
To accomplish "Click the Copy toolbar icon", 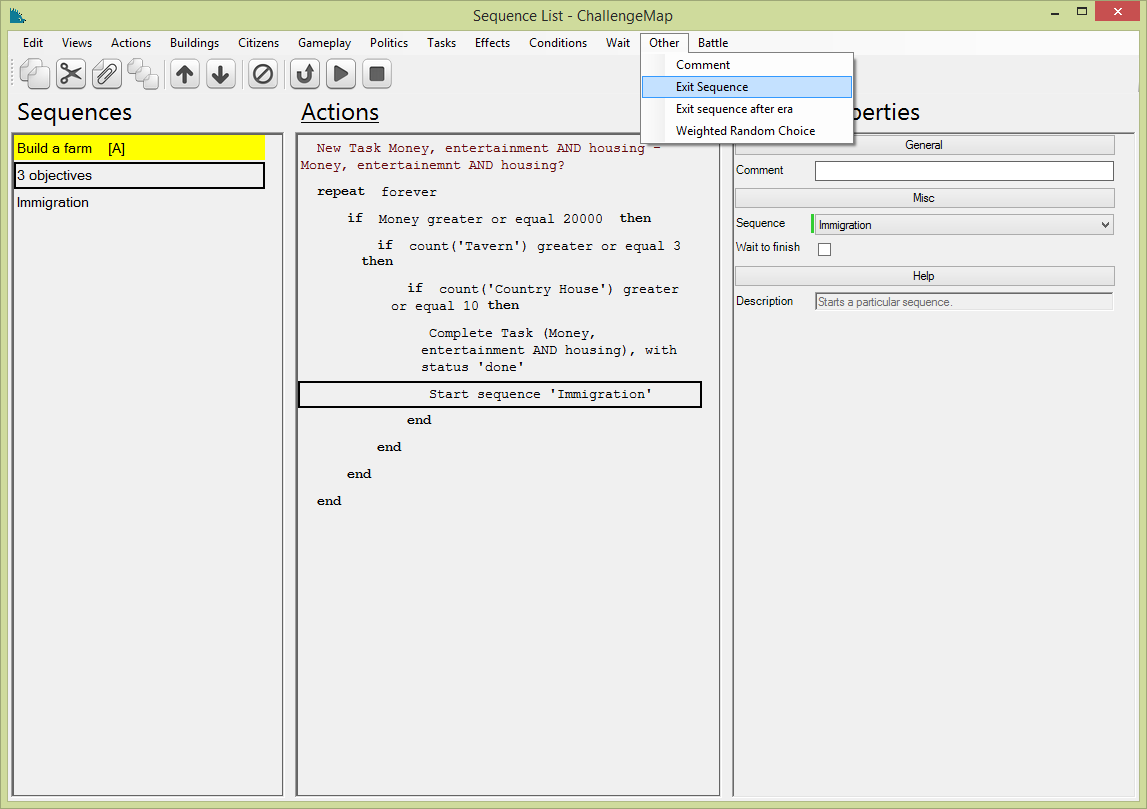I will pyautogui.click(x=34, y=74).
